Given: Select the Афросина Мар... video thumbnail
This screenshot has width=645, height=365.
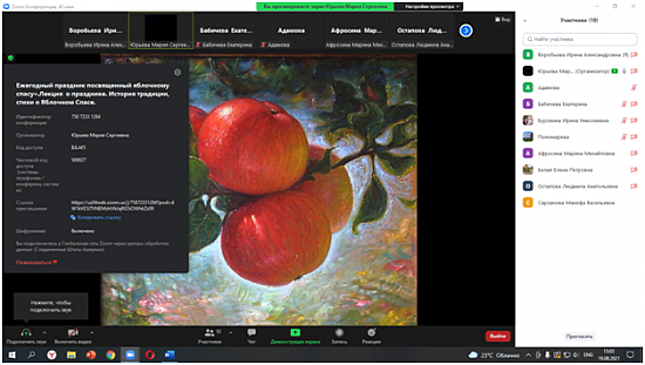Looking at the screenshot, I should tap(356, 31).
